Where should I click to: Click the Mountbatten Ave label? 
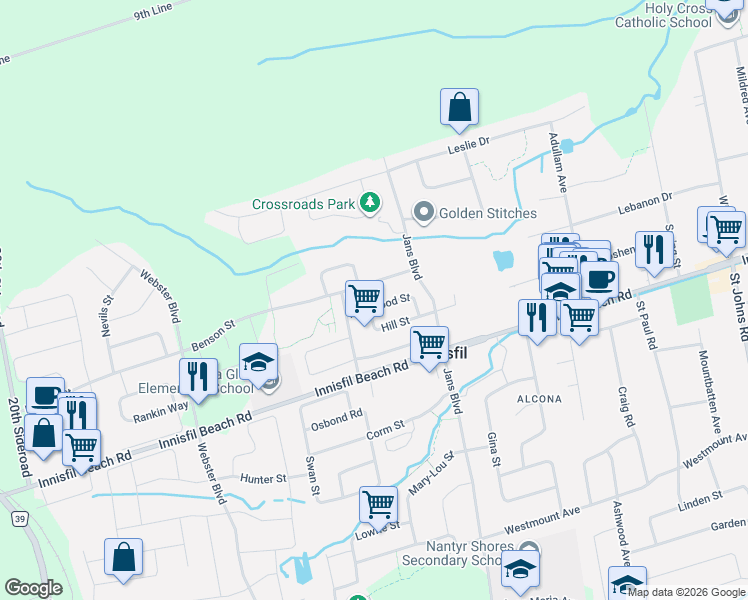tap(709, 392)
